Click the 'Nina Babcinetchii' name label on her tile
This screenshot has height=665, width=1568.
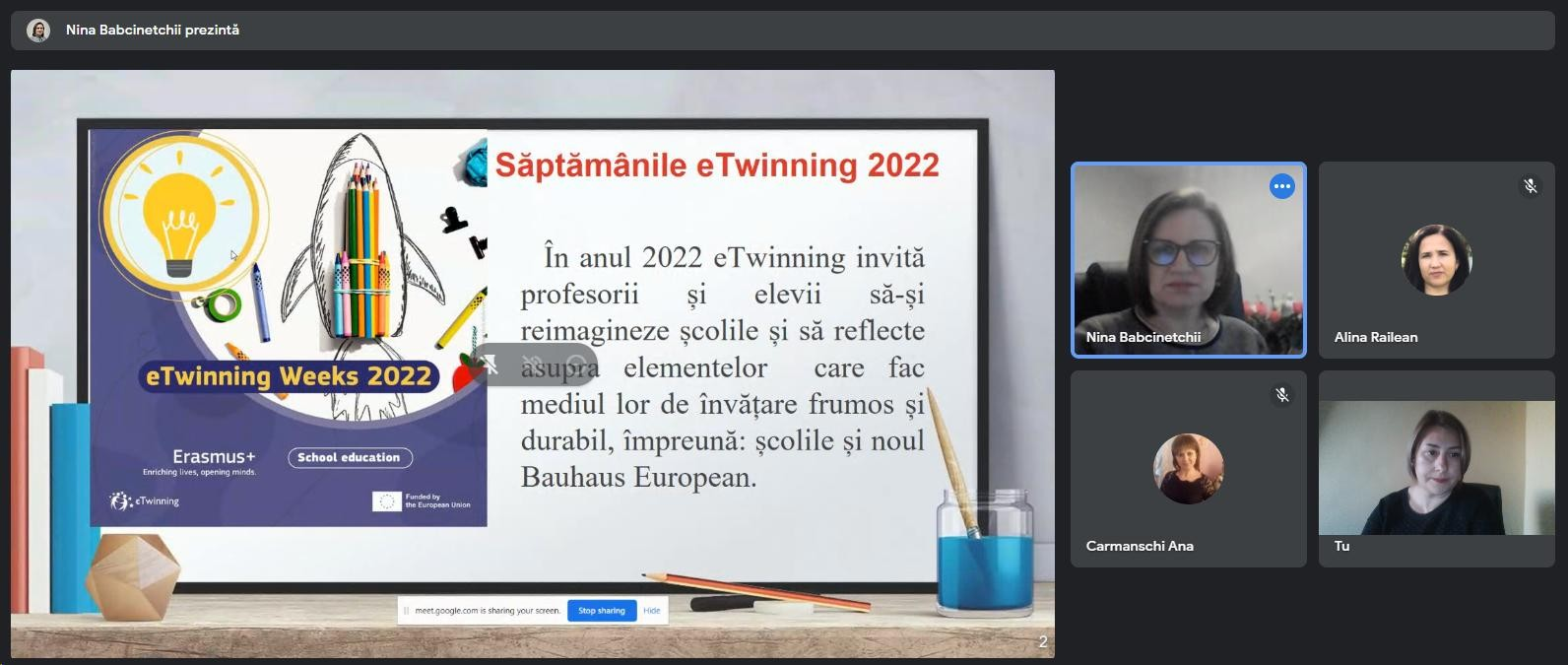1143,337
